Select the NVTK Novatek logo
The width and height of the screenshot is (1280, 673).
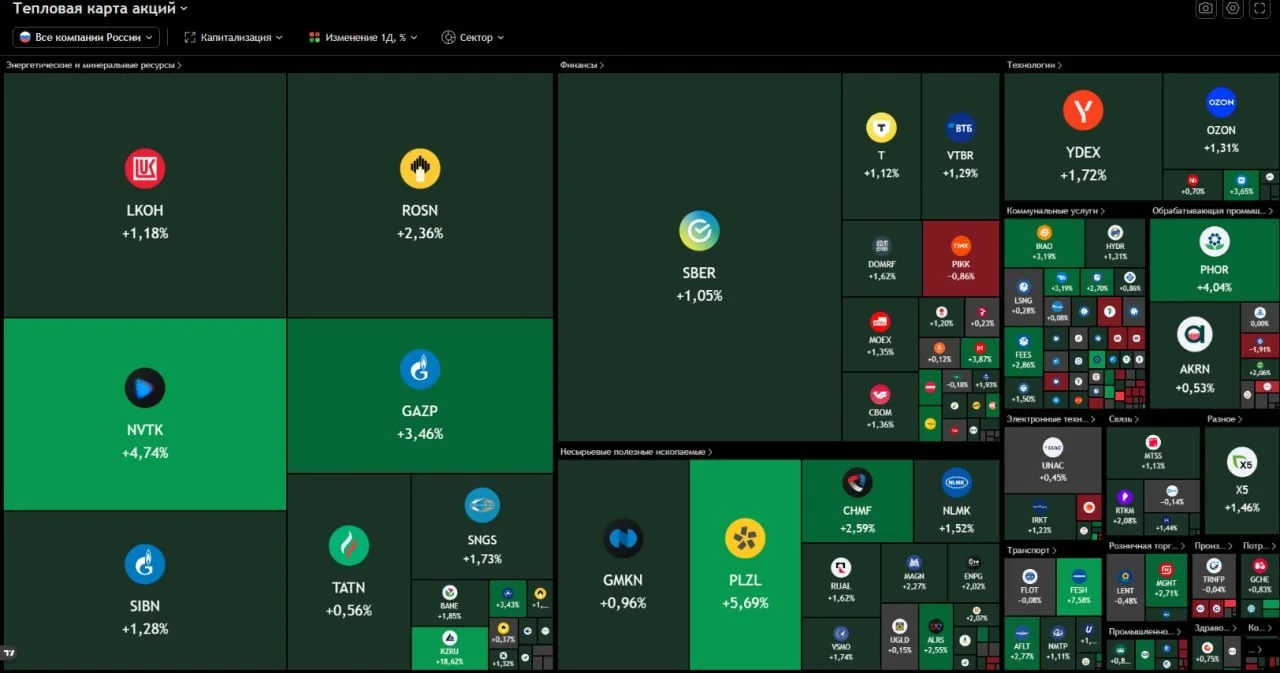click(145, 388)
